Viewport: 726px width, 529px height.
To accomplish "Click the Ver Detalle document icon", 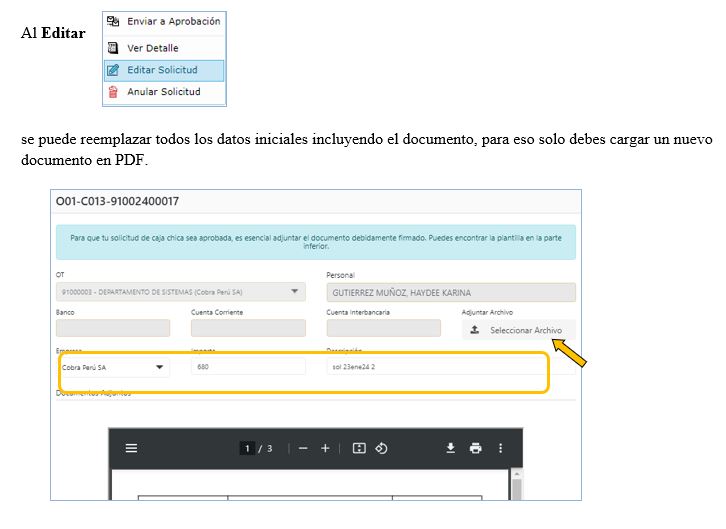I will tap(113, 48).
